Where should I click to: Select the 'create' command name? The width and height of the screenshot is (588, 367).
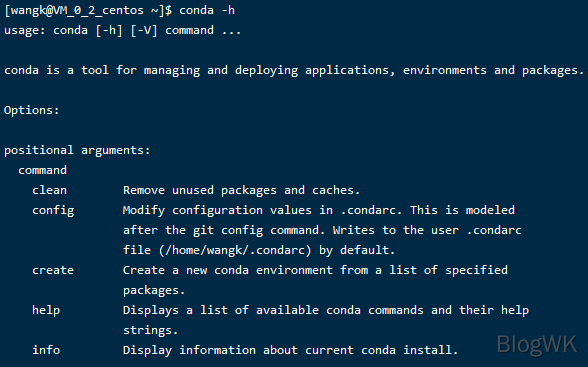coord(53,270)
